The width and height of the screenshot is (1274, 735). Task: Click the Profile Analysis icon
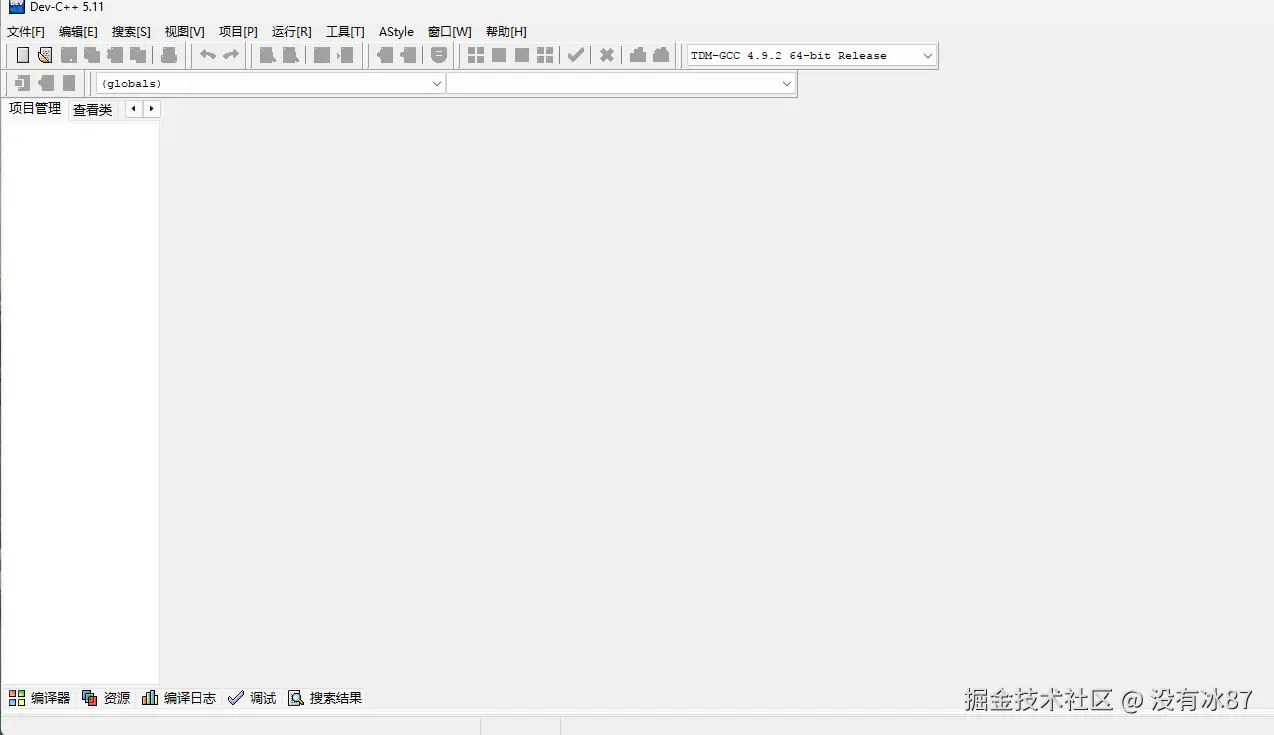tap(638, 56)
